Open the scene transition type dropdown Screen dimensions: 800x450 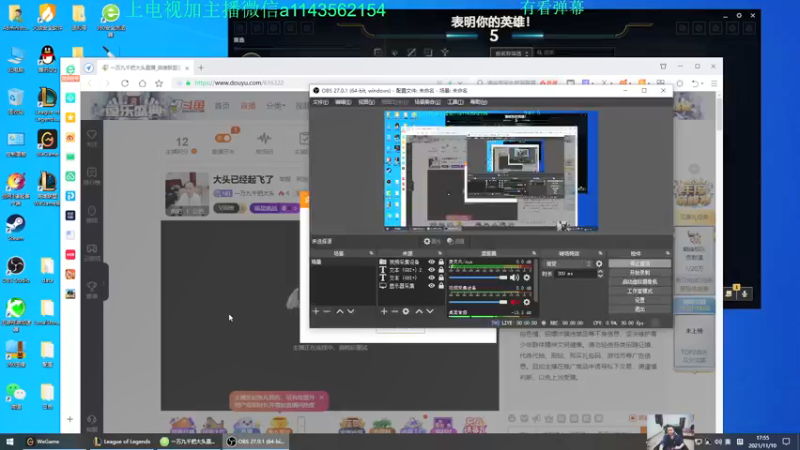coord(568,264)
